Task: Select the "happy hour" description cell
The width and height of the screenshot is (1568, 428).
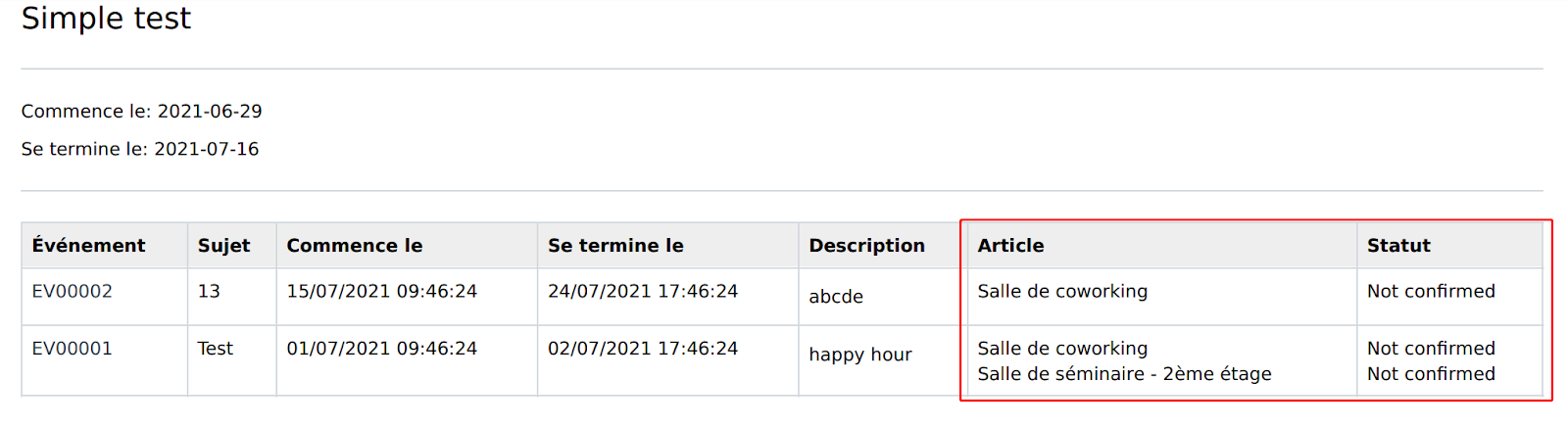Action: click(859, 355)
